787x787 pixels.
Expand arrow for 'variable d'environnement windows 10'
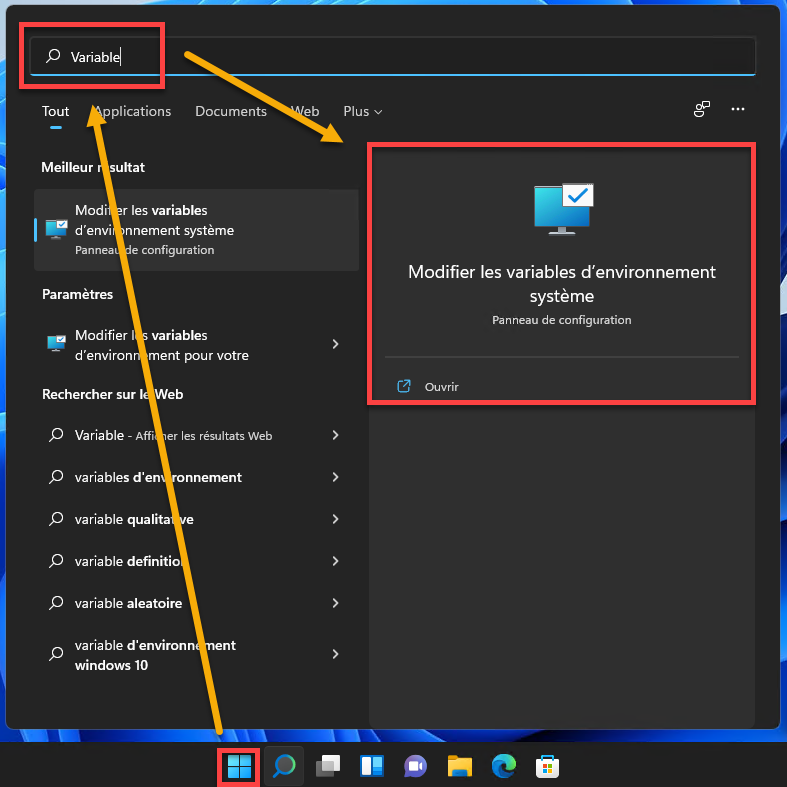coord(335,654)
